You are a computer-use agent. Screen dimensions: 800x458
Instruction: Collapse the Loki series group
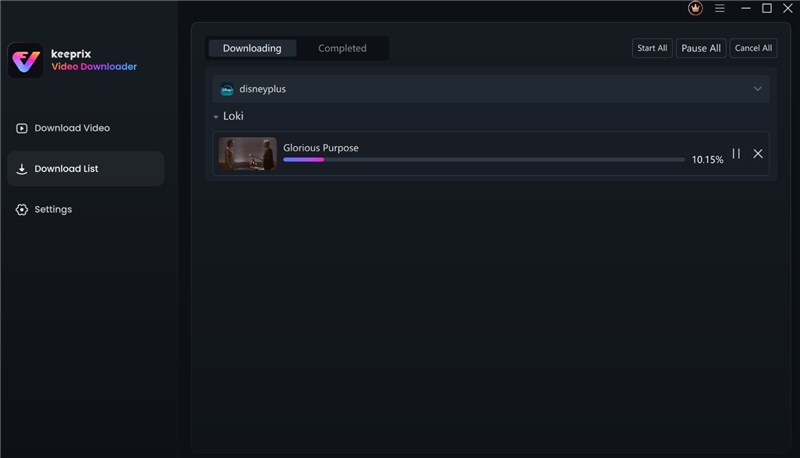pos(216,117)
